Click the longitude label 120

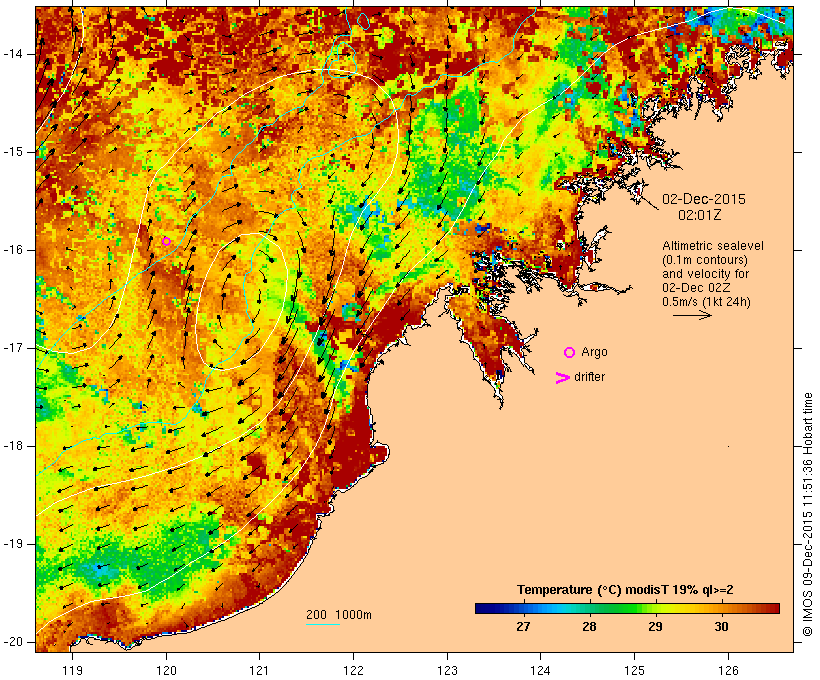(166, 670)
